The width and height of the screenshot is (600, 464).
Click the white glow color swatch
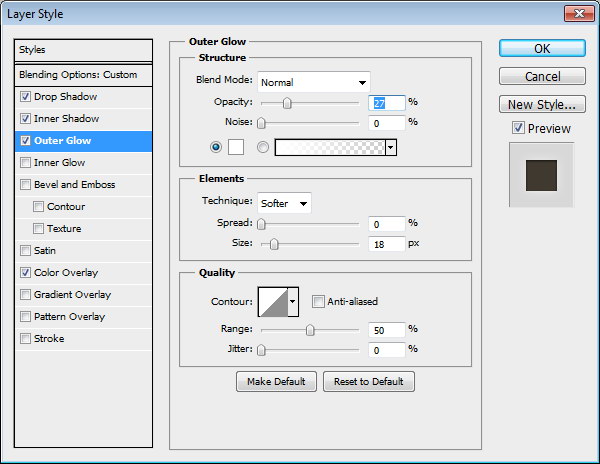(236, 147)
